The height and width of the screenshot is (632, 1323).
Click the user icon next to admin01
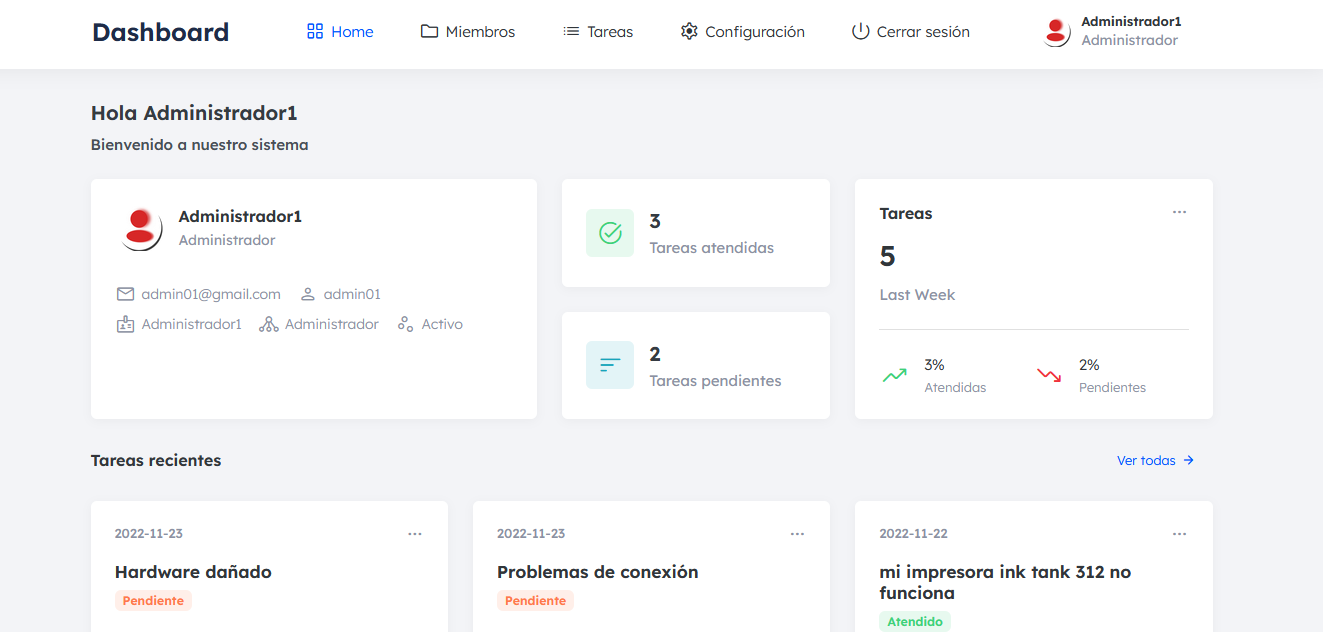308,294
